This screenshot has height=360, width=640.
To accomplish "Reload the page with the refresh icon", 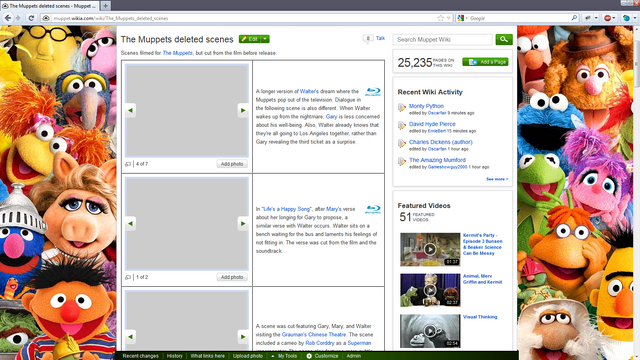I will [x=31, y=18].
